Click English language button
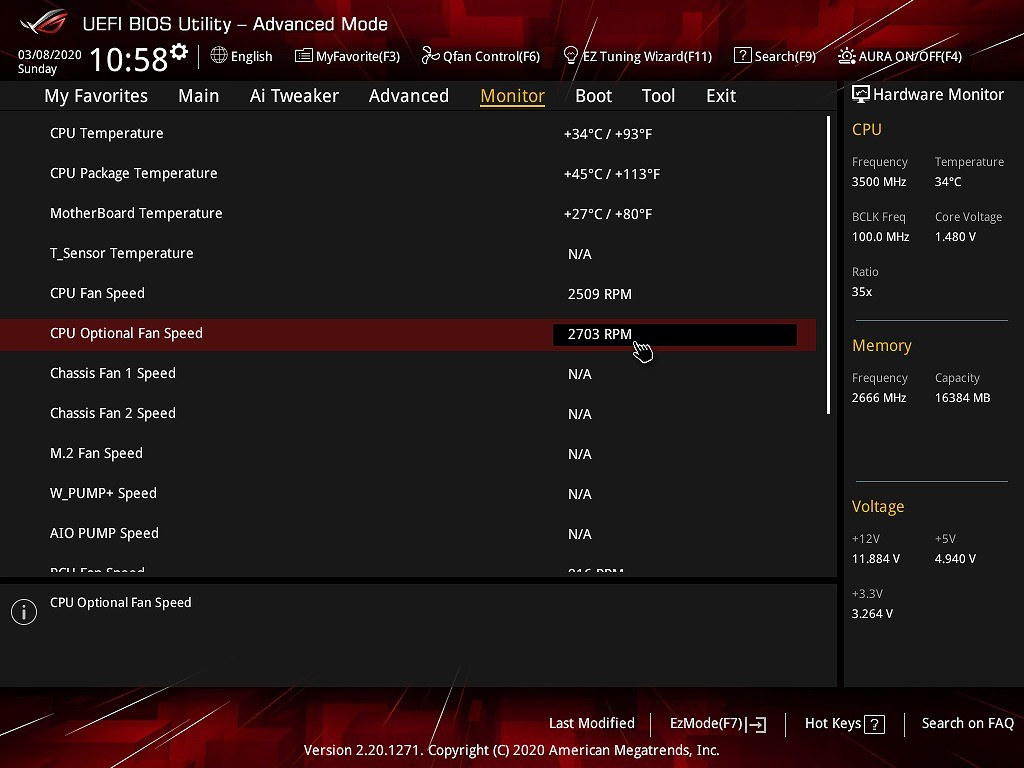The image size is (1024, 768). [x=251, y=56]
